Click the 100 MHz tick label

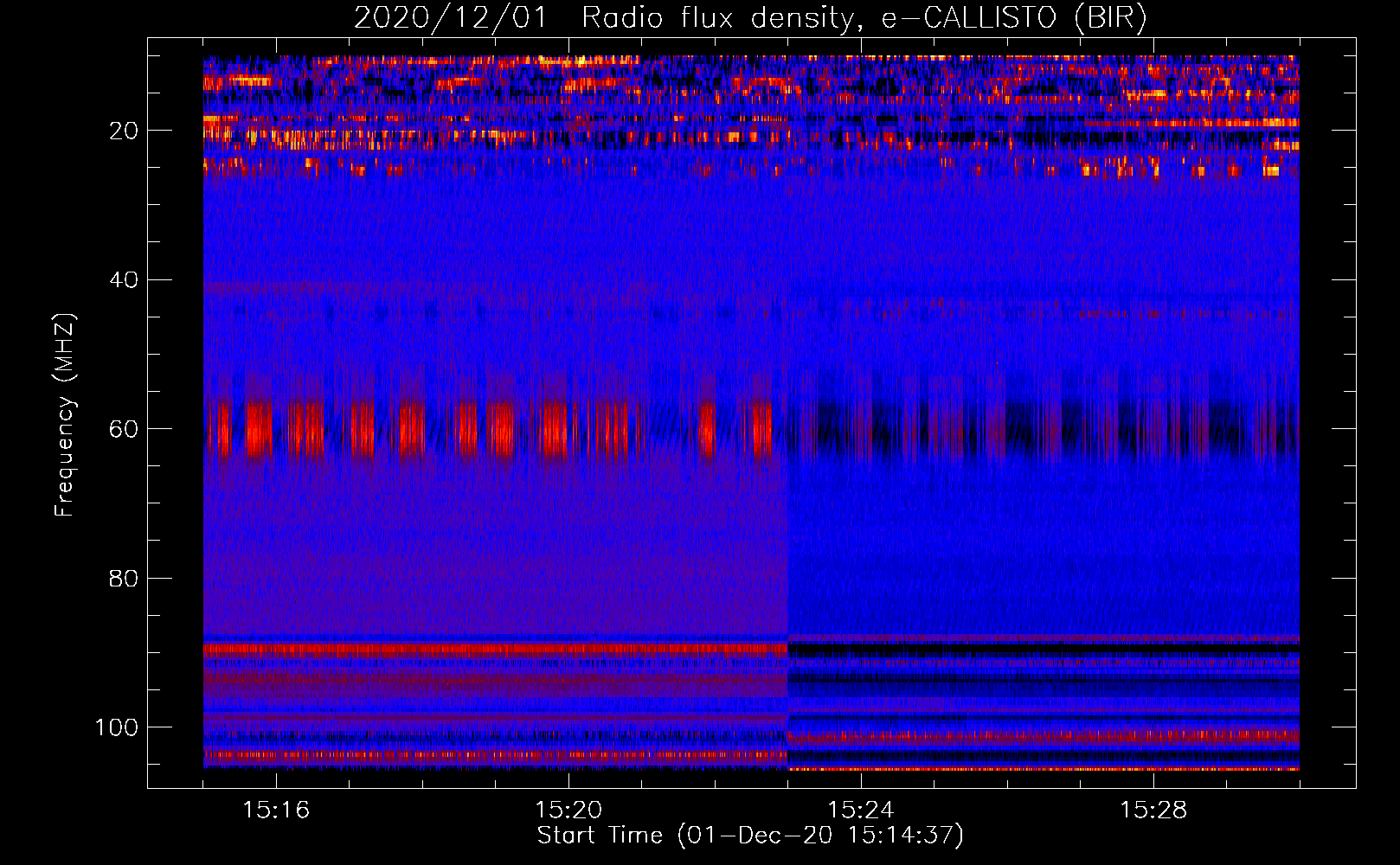pos(117,727)
